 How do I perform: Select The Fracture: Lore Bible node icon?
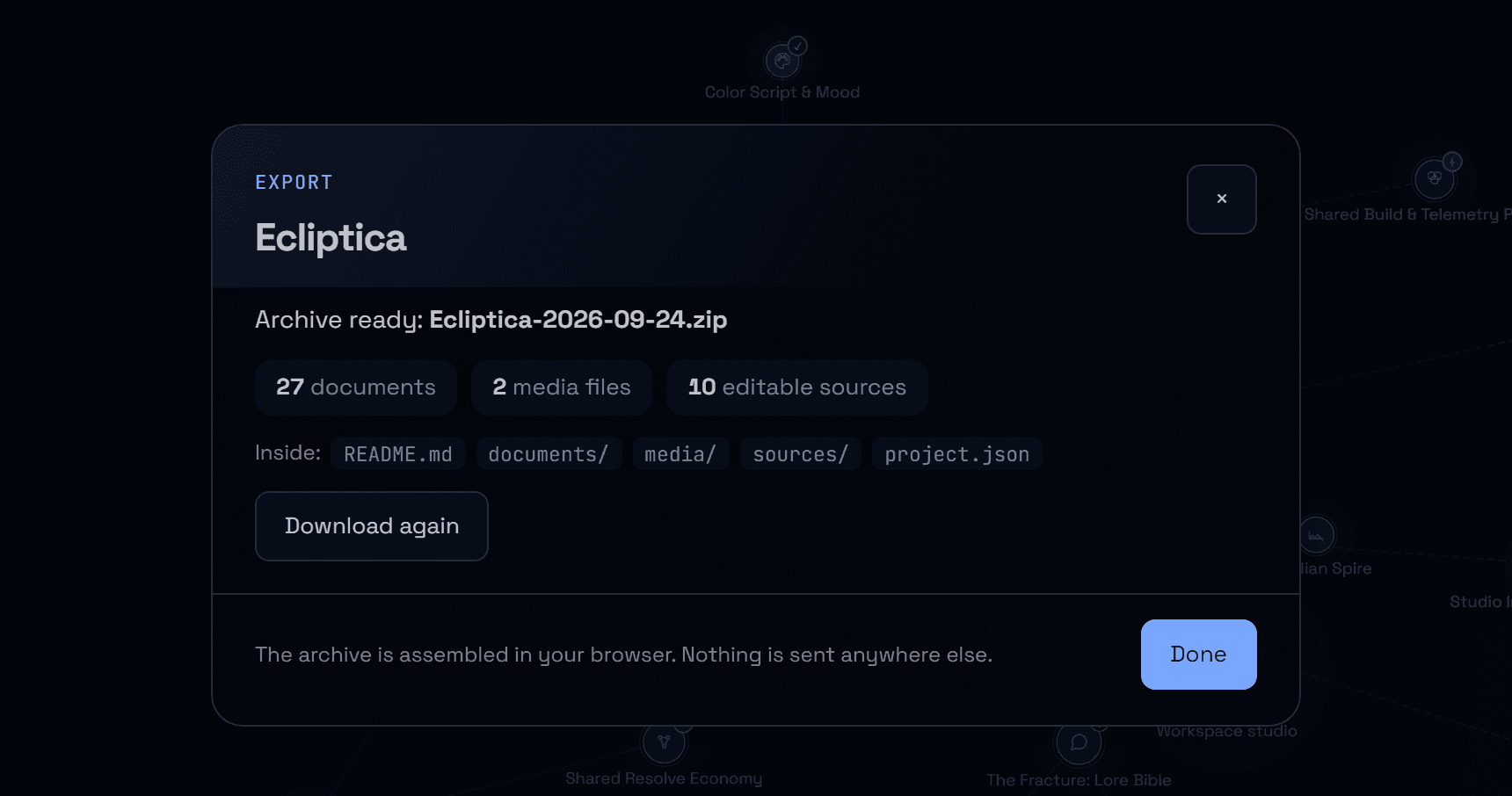1079,743
